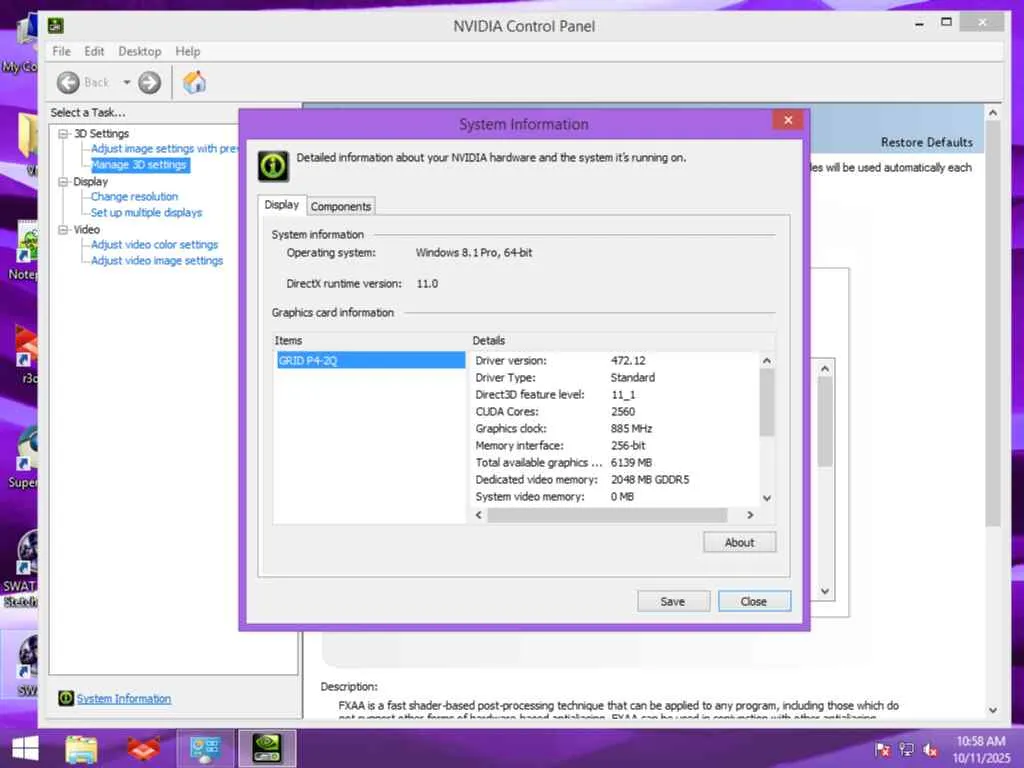
Task: Open the Windows Start button
Action: 25,748
